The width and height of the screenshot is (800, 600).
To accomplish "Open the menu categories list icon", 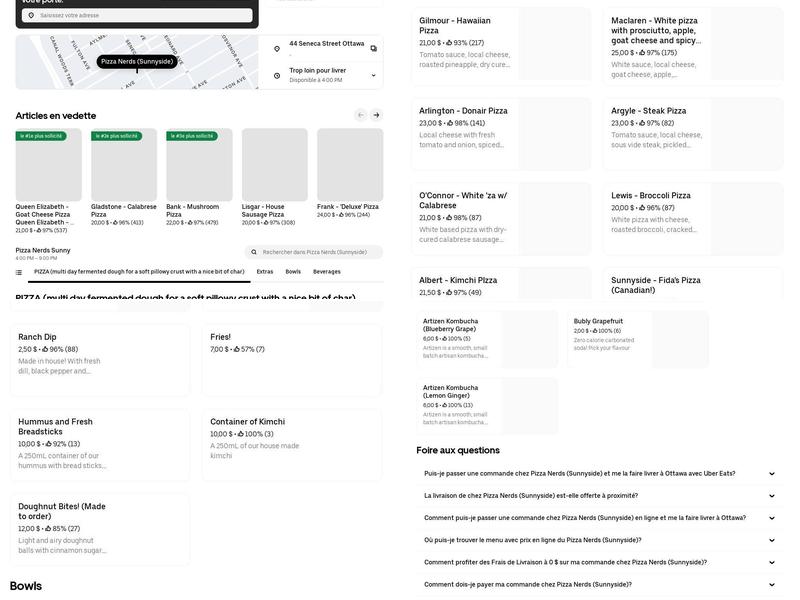I will click(x=19, y=272).
